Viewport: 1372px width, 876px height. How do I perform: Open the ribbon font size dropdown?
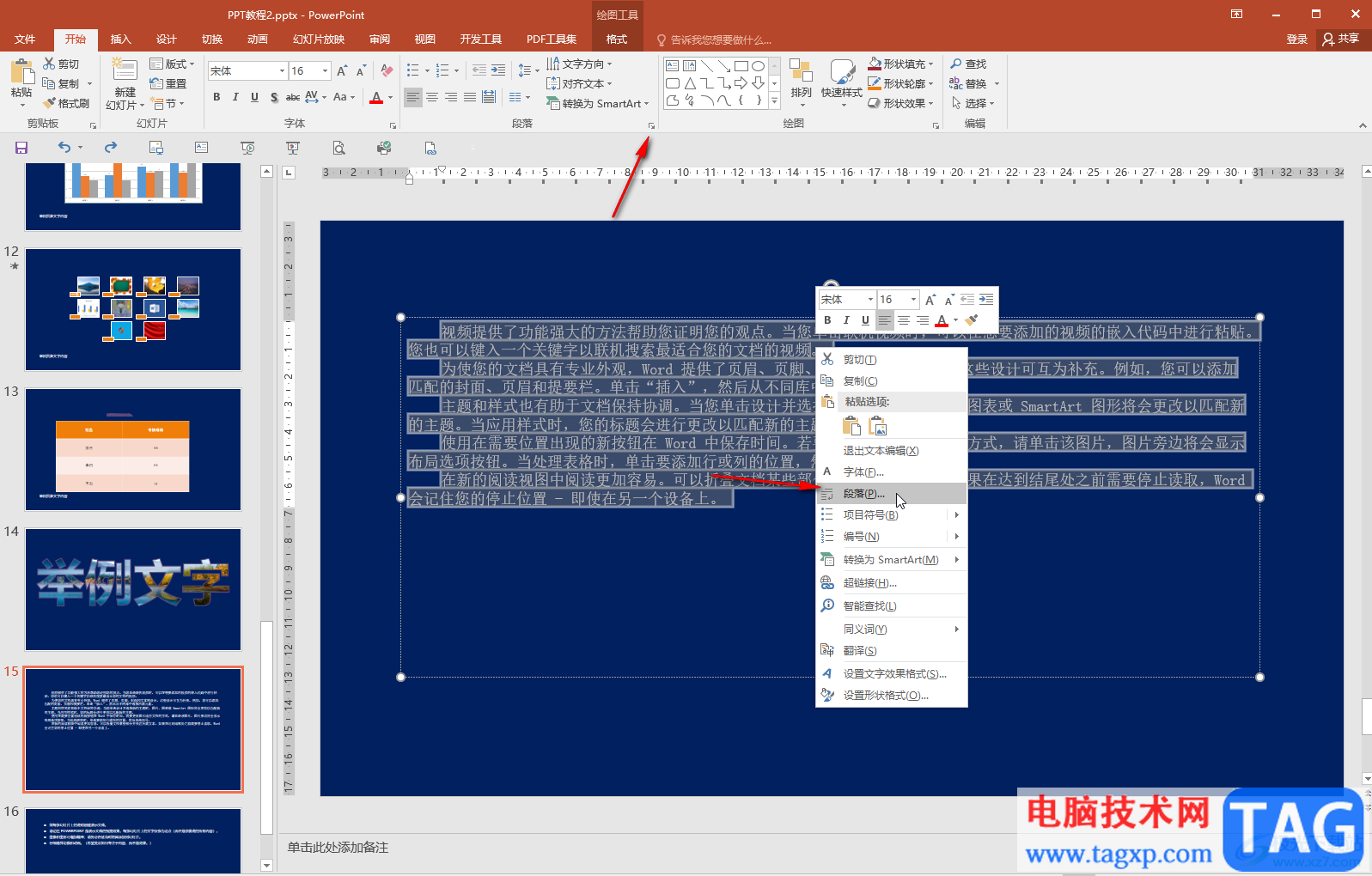[x=325, y=70]
